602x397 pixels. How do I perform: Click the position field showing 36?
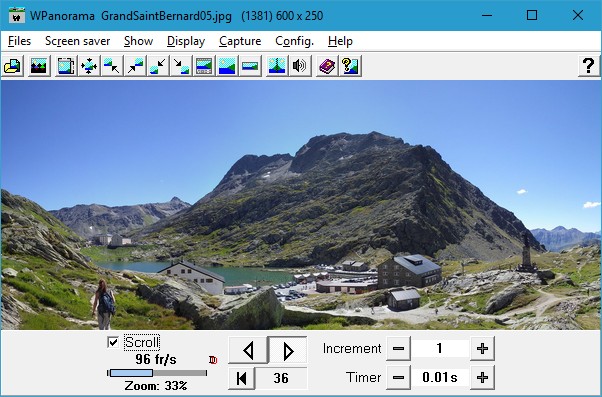(281, 378)
